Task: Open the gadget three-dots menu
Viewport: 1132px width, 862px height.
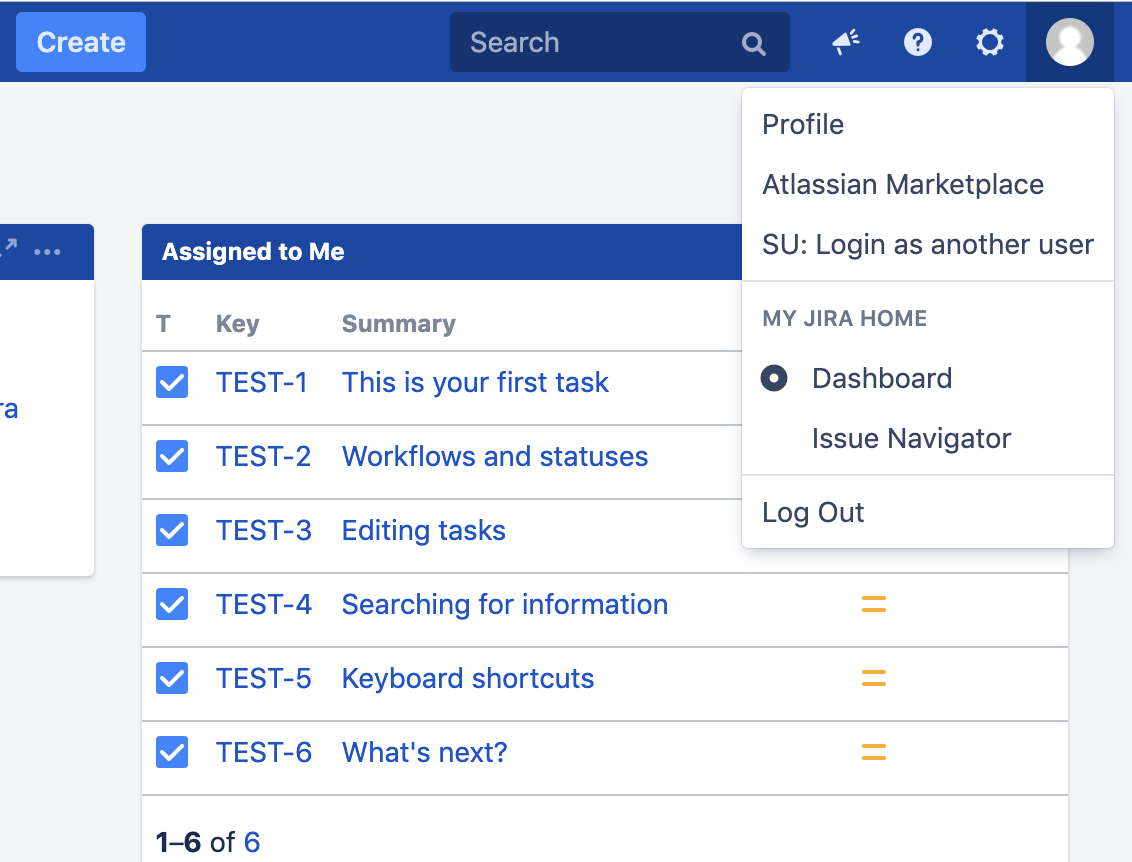Action: click(48, 252)
